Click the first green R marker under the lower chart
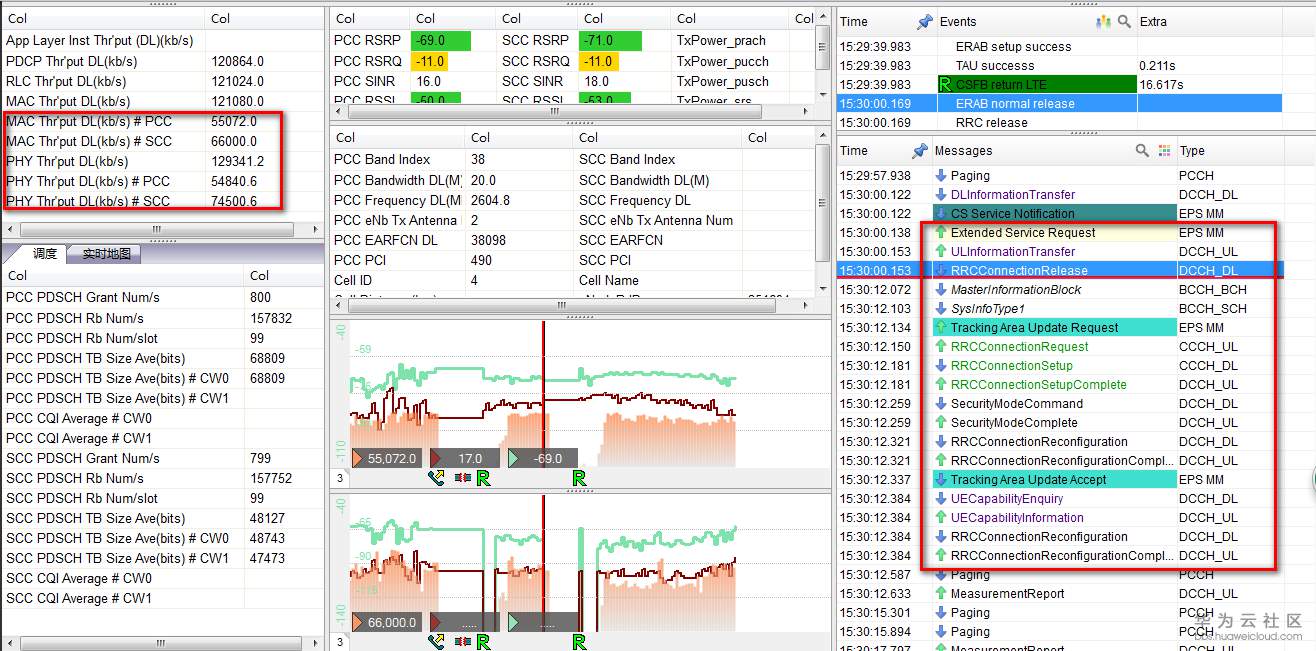 tap(484, 641)
